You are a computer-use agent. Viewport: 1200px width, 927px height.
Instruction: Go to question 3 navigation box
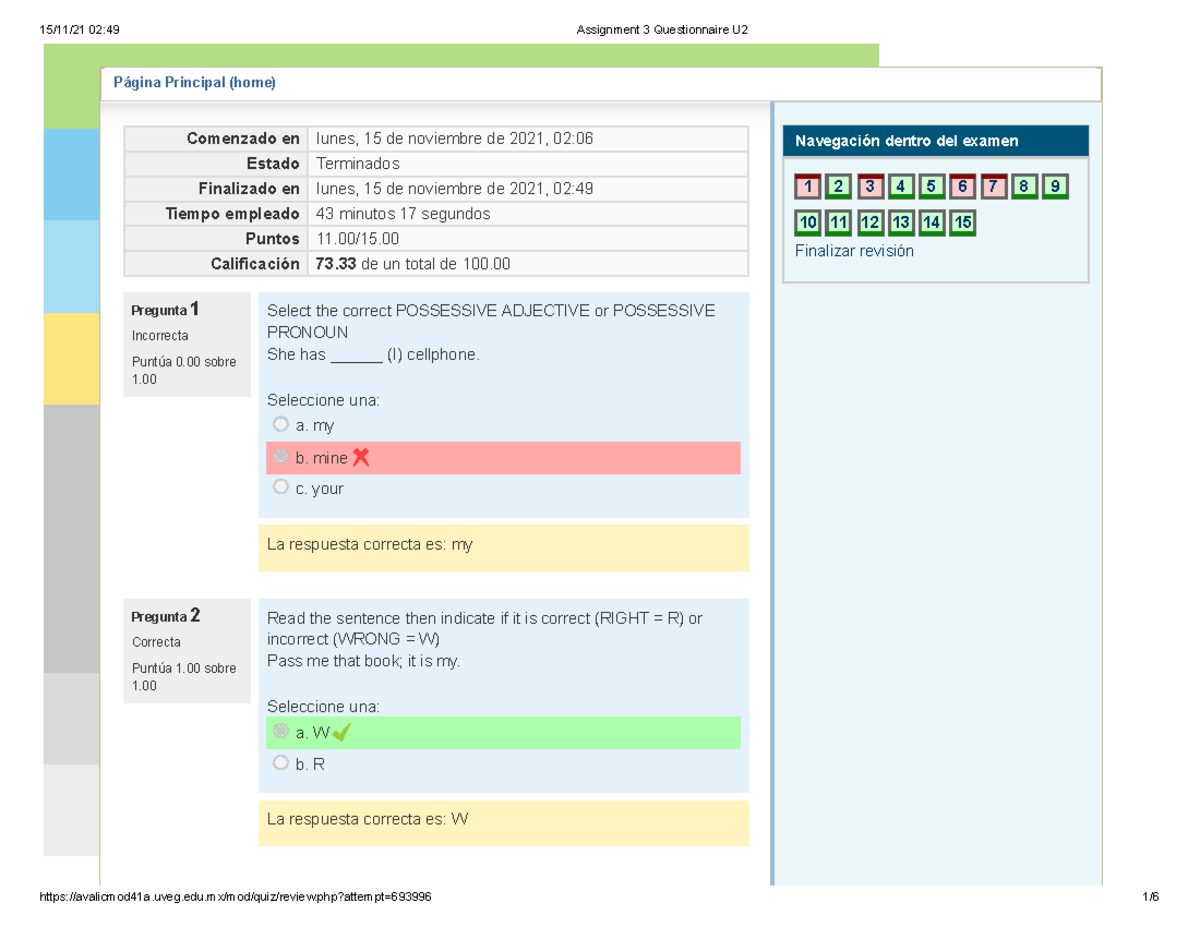tap(870, 186)
